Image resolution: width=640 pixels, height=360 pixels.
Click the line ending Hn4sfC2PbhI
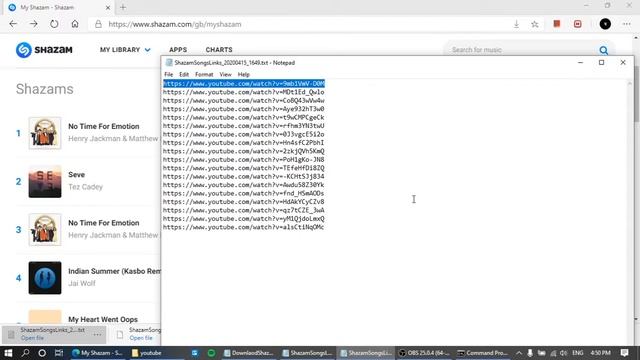click(x=244, y=143)
